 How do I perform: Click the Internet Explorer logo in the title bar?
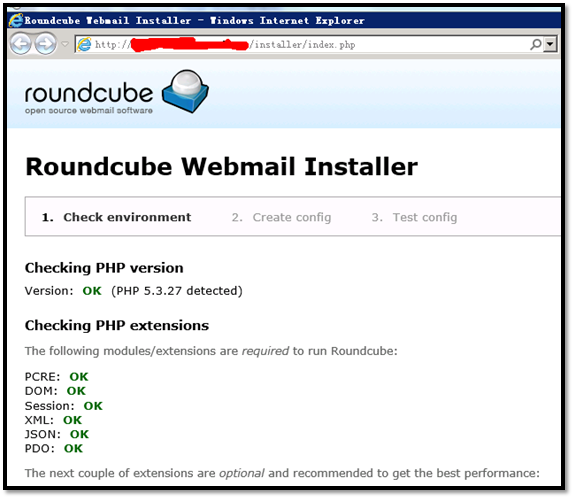tap(16, 21)
